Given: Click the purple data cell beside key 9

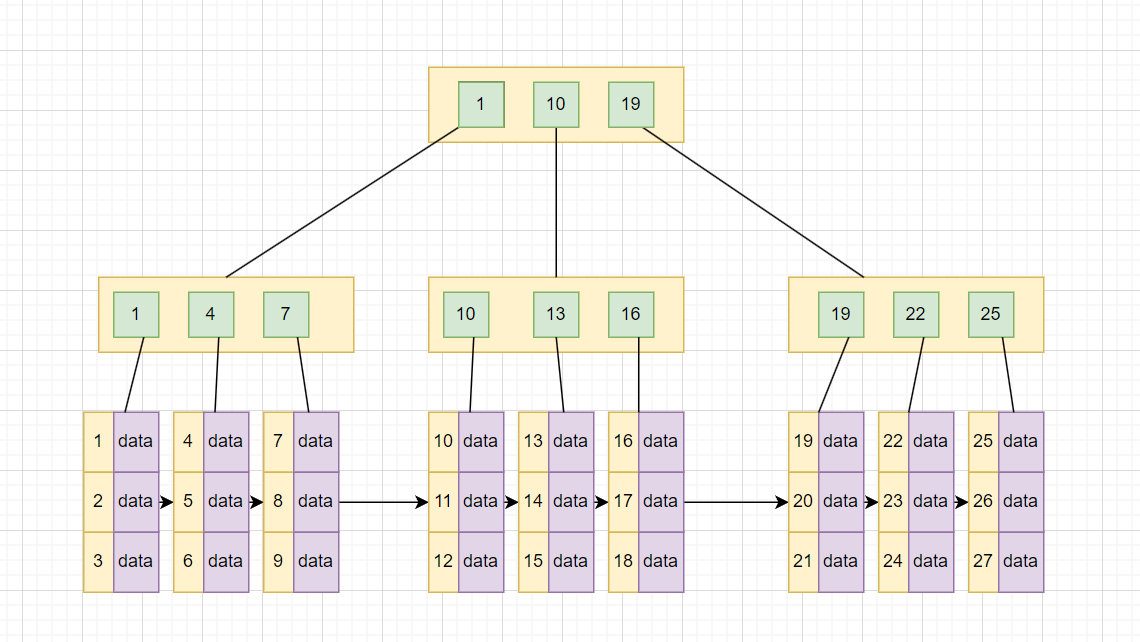Looking at the screenshot, I should [x=316, y=561].
